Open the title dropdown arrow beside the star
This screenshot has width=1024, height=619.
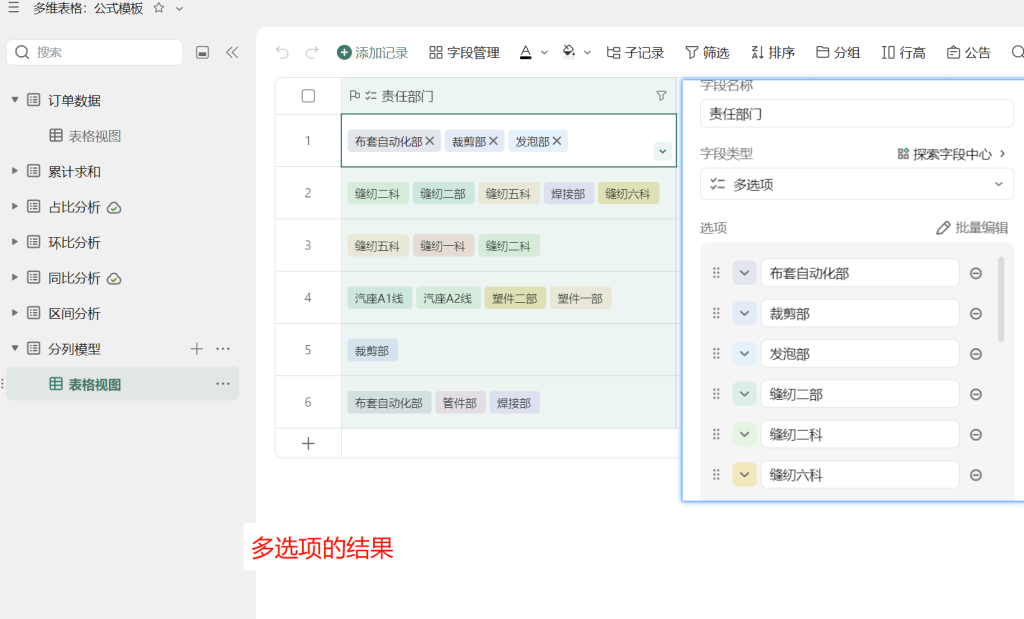click(x=180, y=9)
